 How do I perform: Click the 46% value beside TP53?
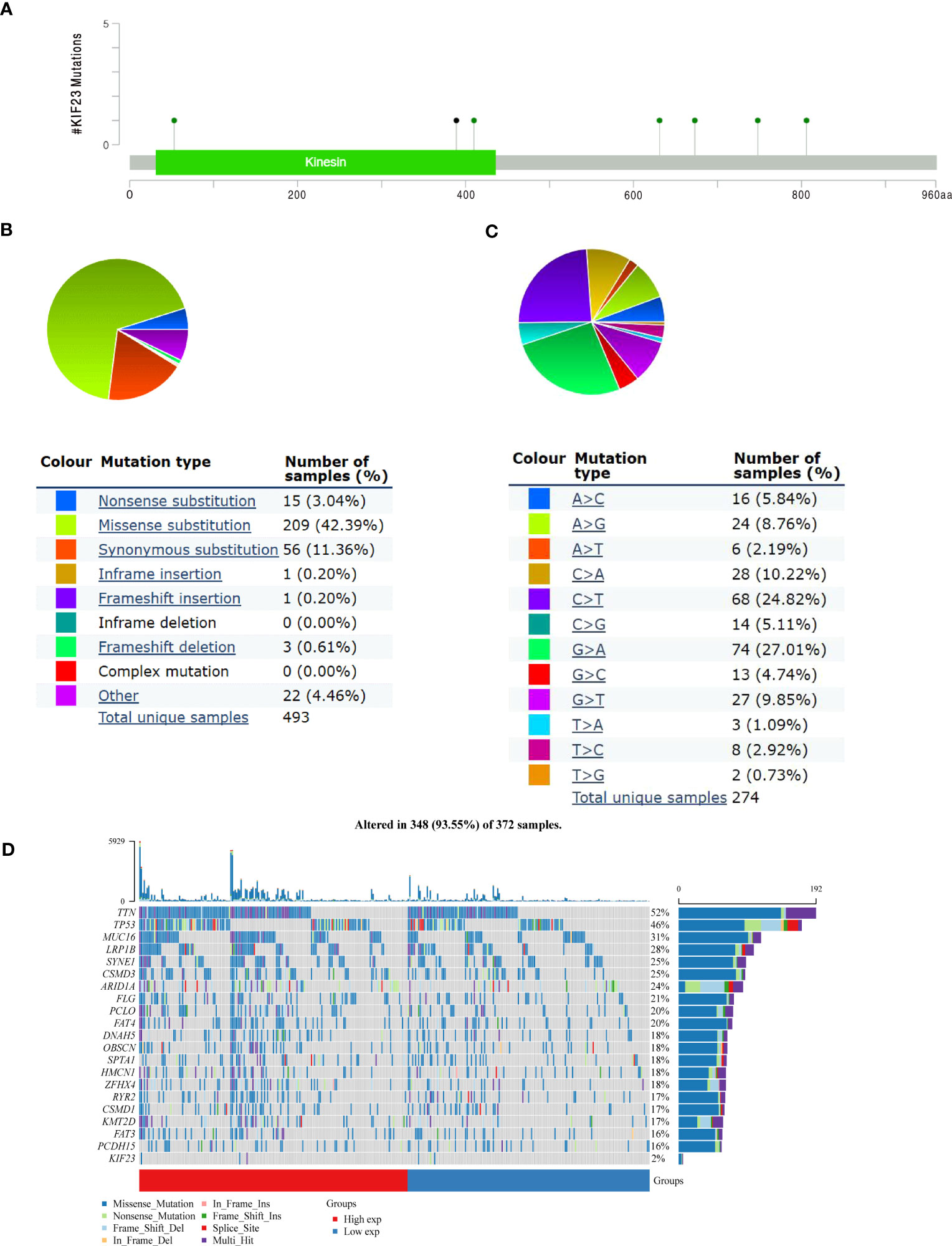tap(660, 925)
